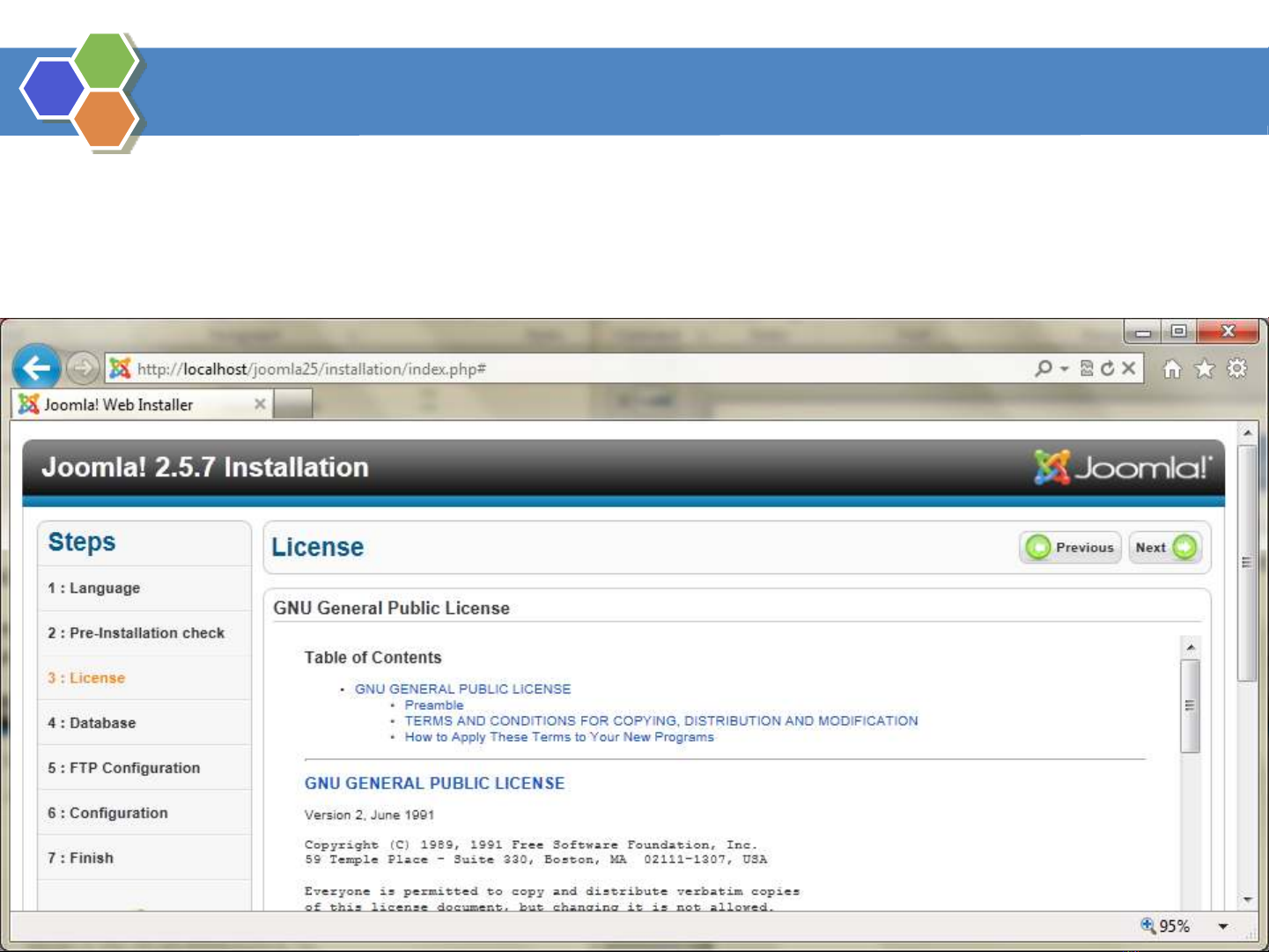
Task: Click the address bar search magnifier icon
Action: point(1044,368)
